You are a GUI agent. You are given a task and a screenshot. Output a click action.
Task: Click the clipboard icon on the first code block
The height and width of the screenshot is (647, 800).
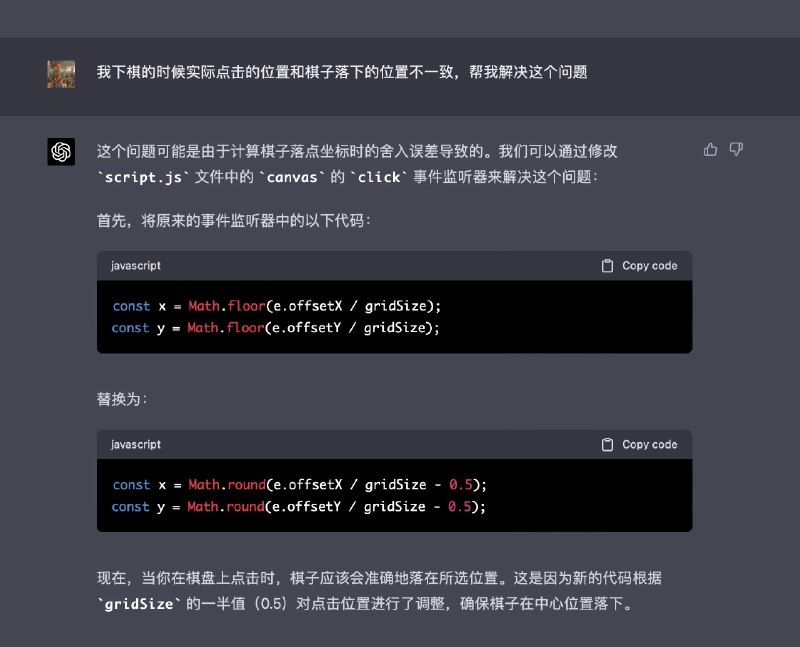coord(607,265)
